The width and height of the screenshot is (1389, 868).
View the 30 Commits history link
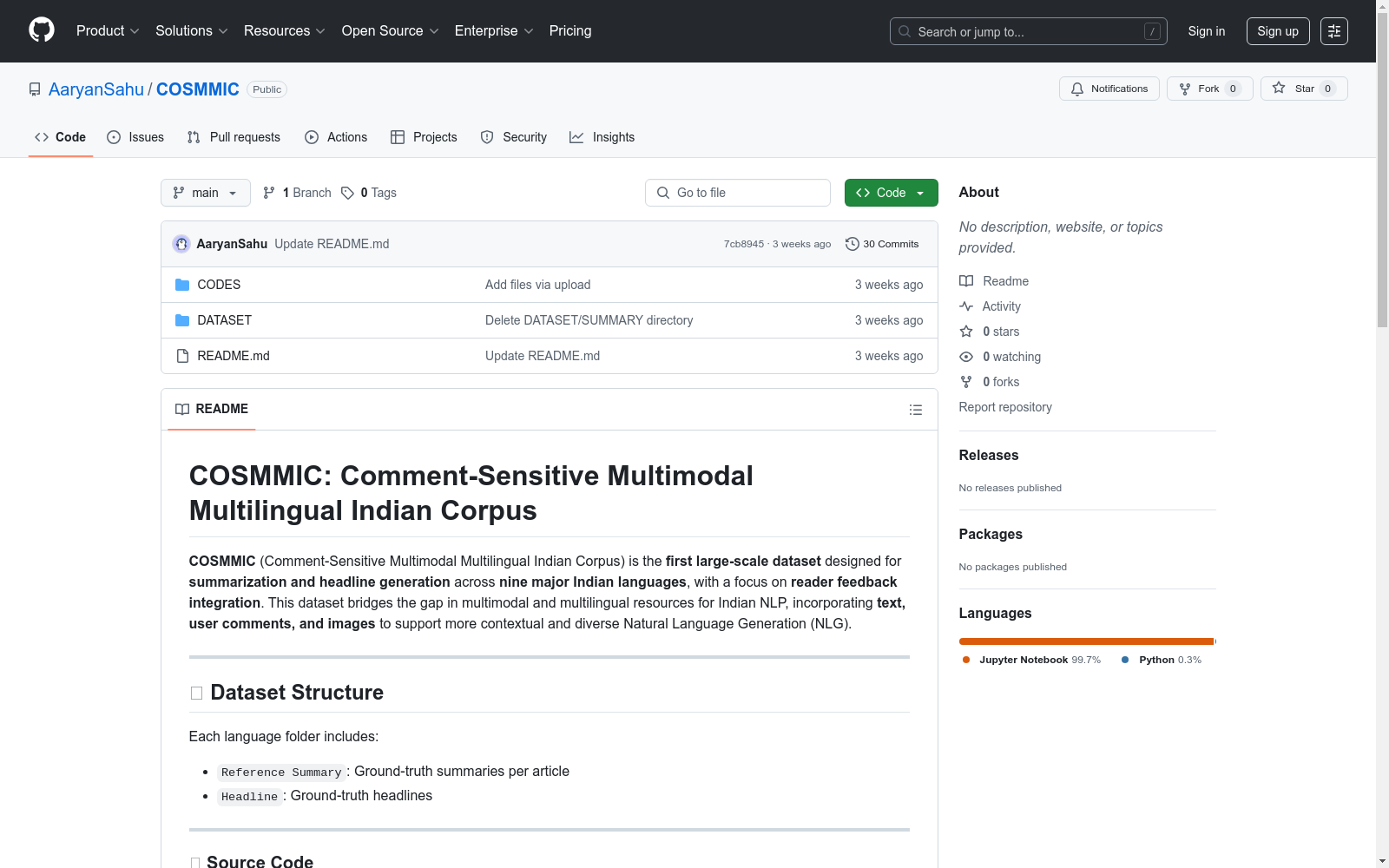[x=882, y=244]
